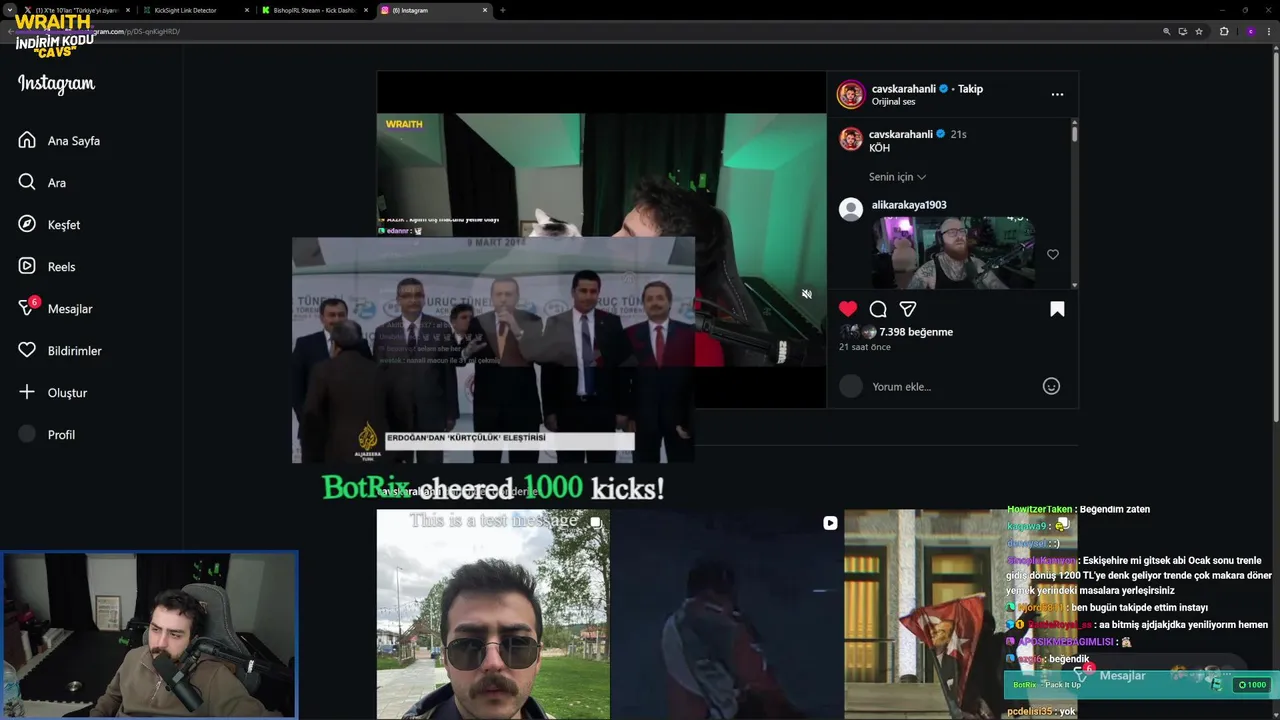Screen dimensions: 1280x720
Task: Click the Oluştur plus icon
Action: coord(27,392)
